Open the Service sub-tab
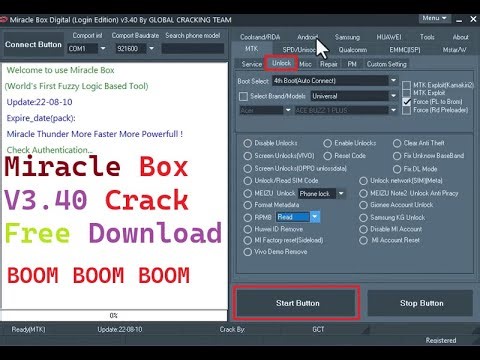480x360 pixels. [x=251, y=64]
